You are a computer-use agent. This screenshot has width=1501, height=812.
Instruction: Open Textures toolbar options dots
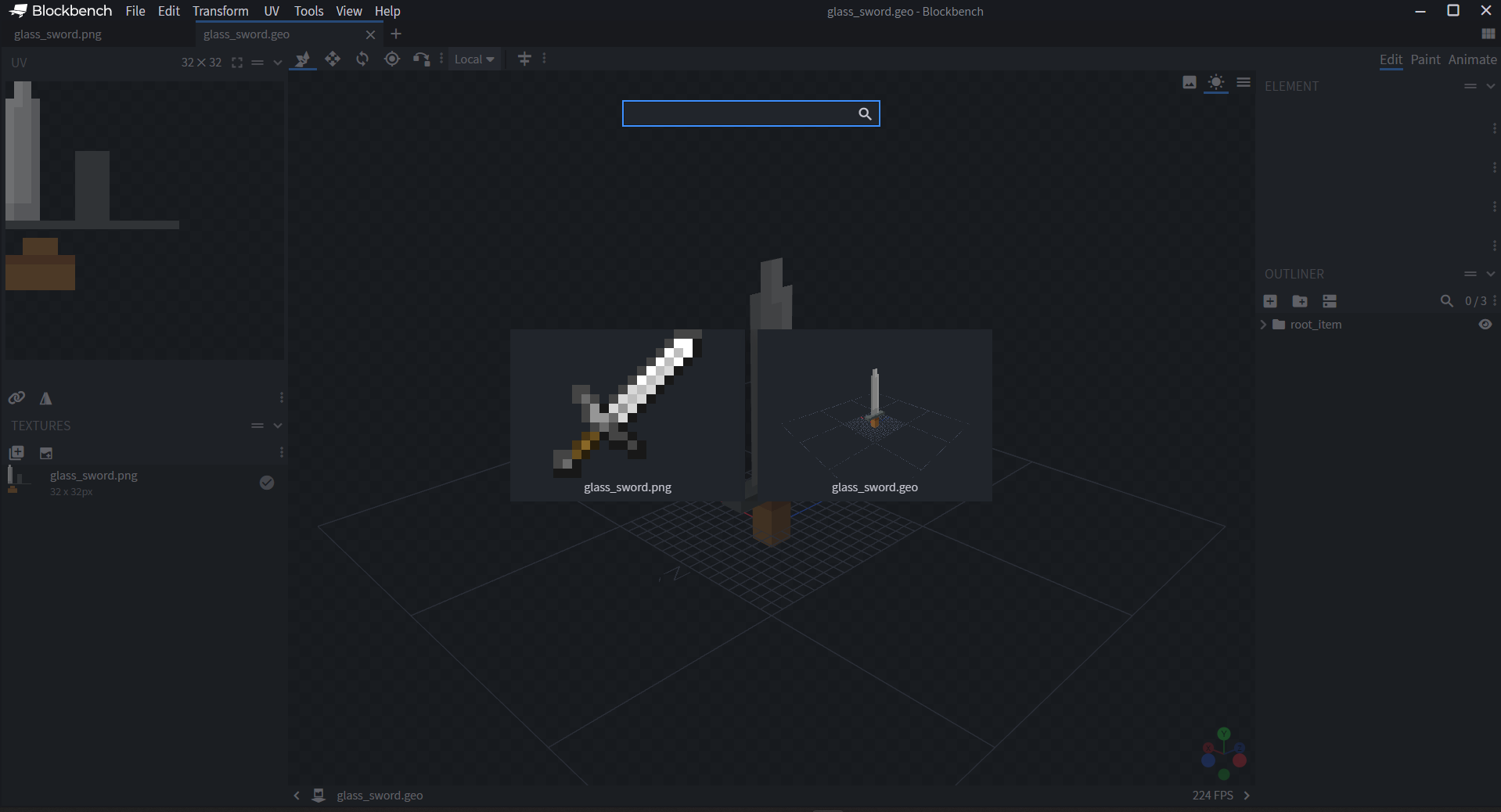coord(282,453)
